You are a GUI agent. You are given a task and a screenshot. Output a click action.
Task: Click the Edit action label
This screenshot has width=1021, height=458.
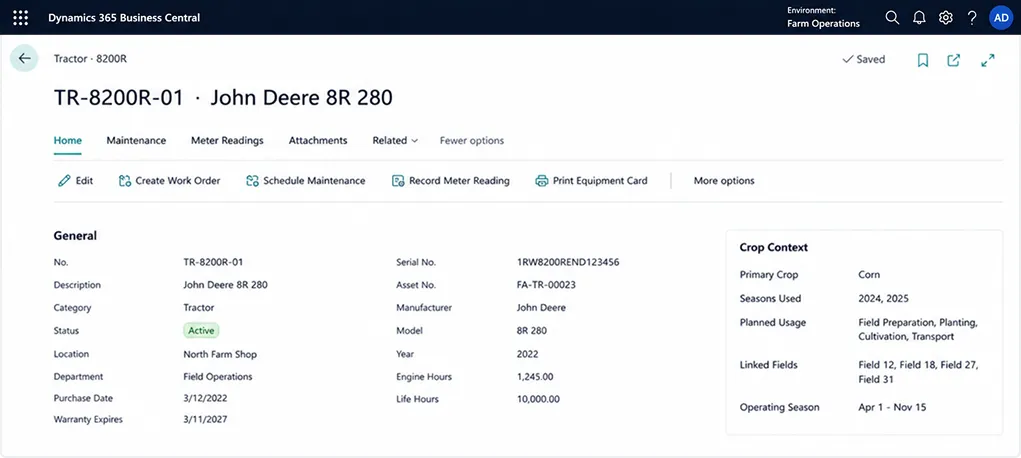coord(85,180)
